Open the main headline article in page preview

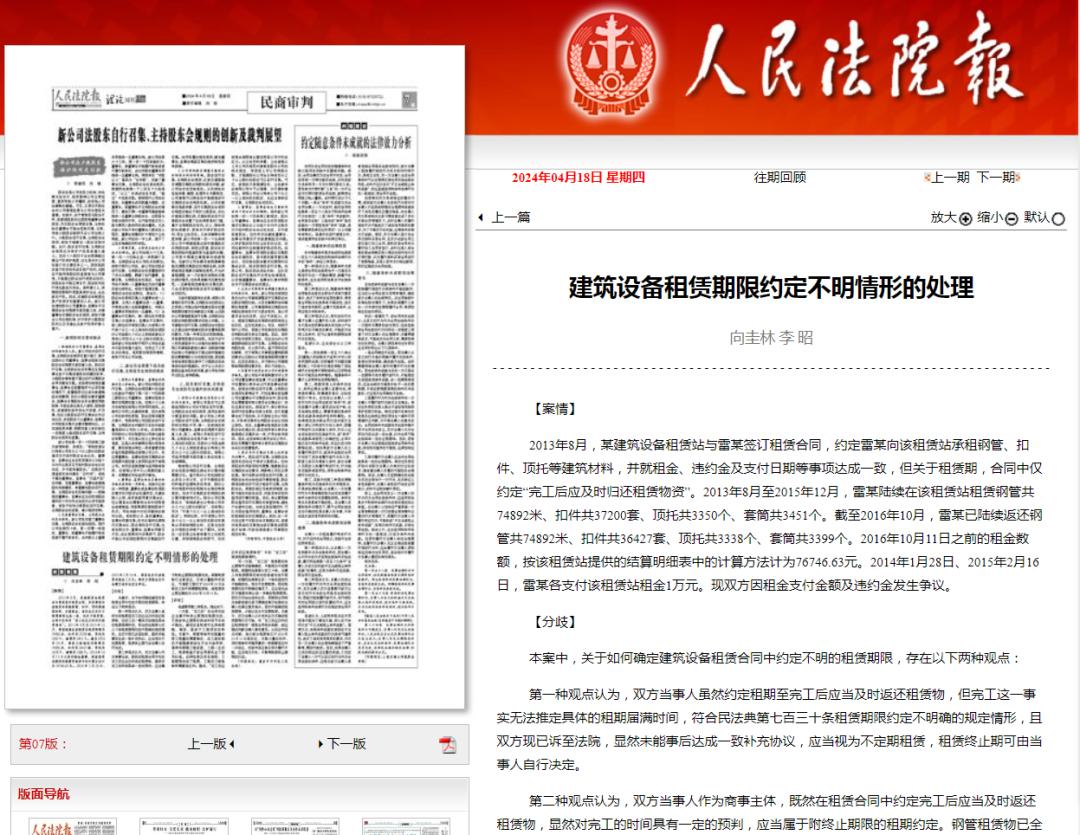pos(169,135)
